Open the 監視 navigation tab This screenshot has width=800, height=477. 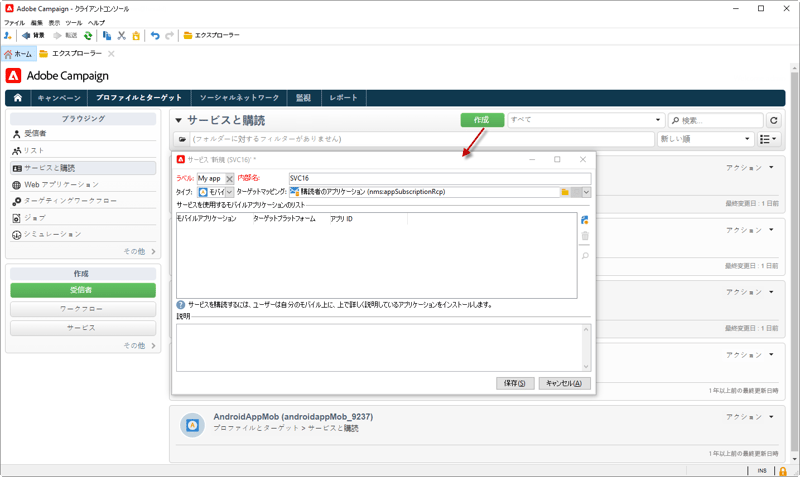pos(304,97)
